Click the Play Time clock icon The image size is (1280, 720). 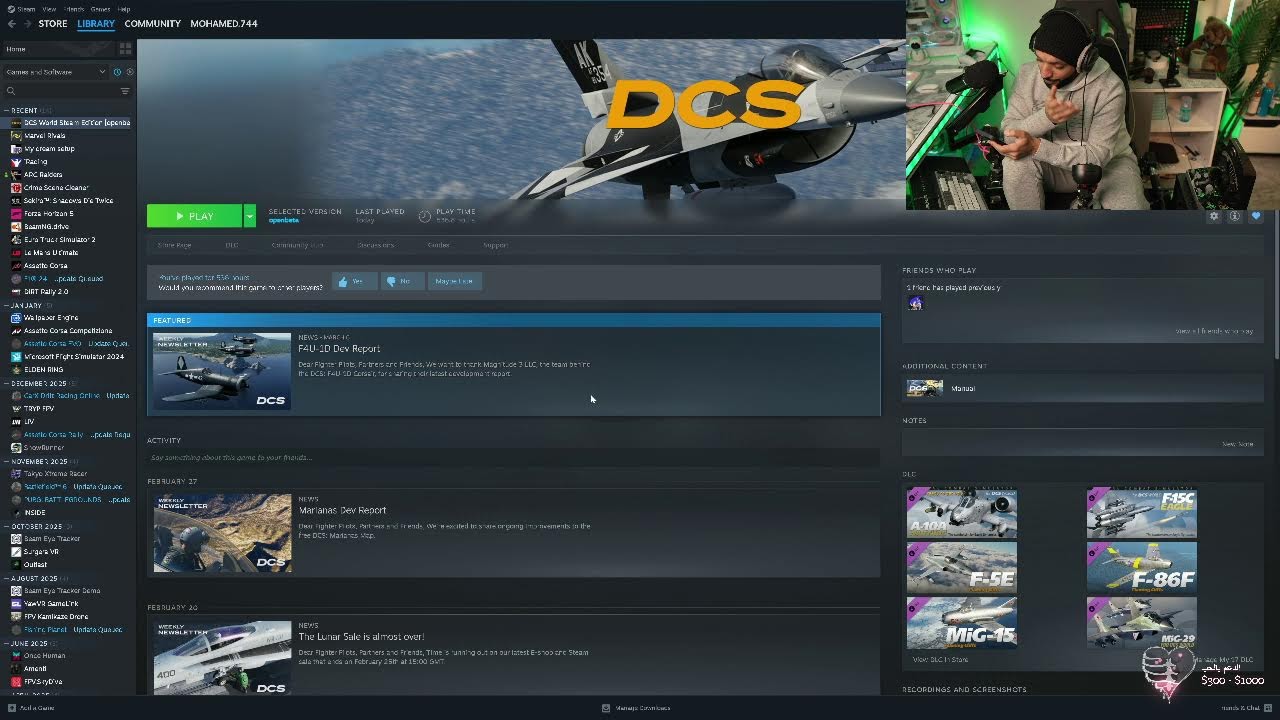pyautogui.click(x=424, y=216)
